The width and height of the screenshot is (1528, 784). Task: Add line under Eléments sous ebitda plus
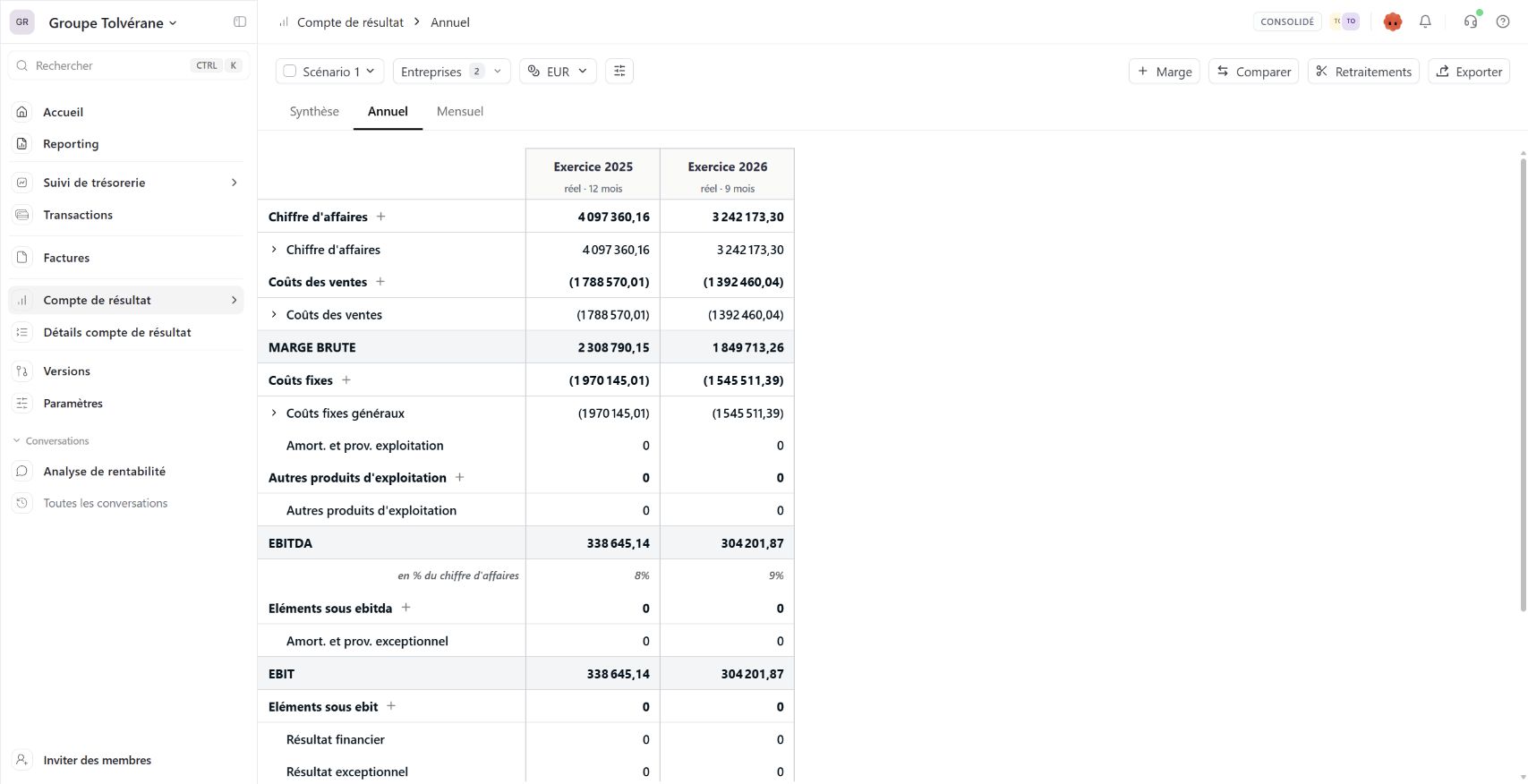tap(405, 608)
